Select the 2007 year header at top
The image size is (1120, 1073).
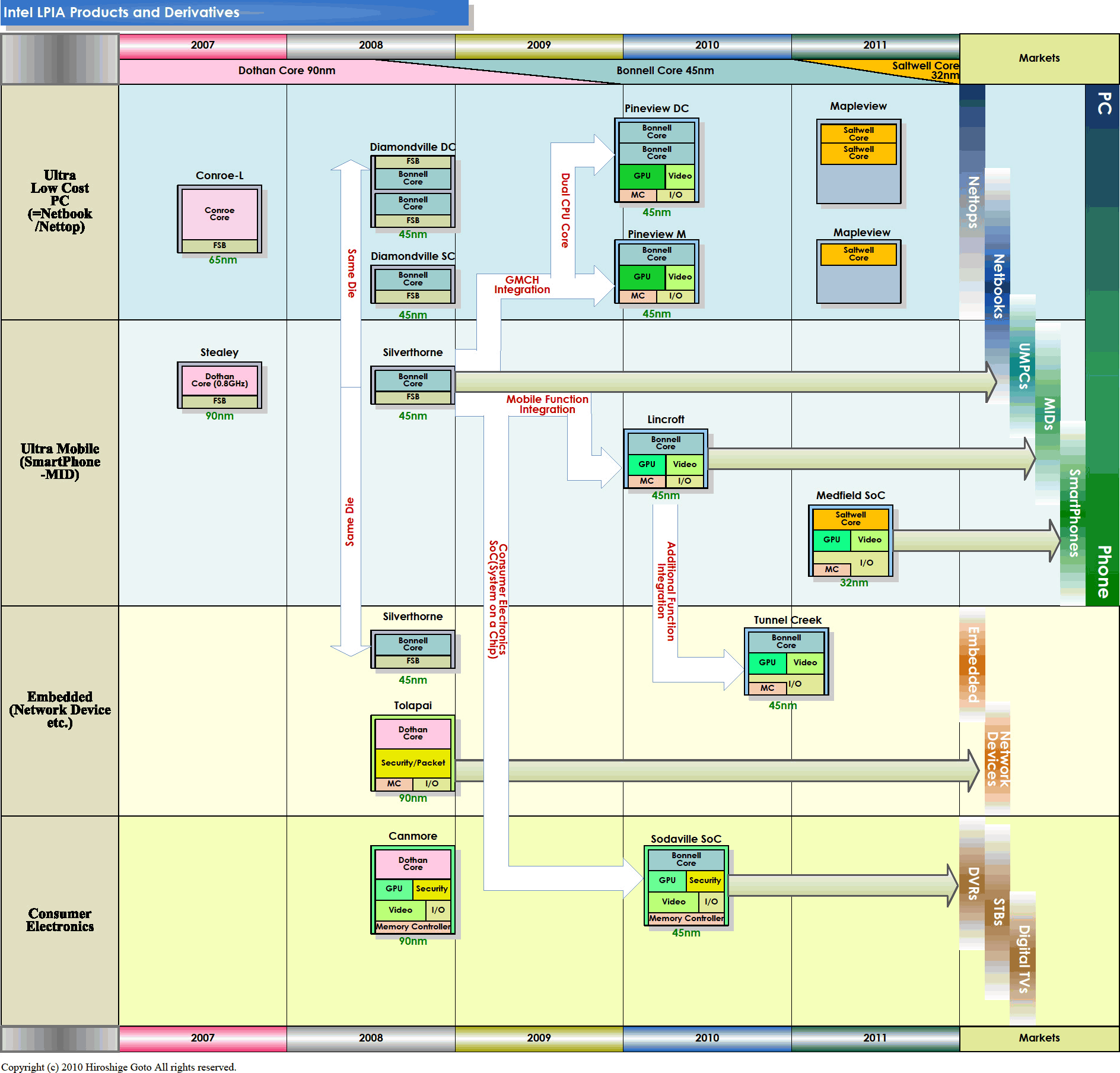(x=203, y=45)
